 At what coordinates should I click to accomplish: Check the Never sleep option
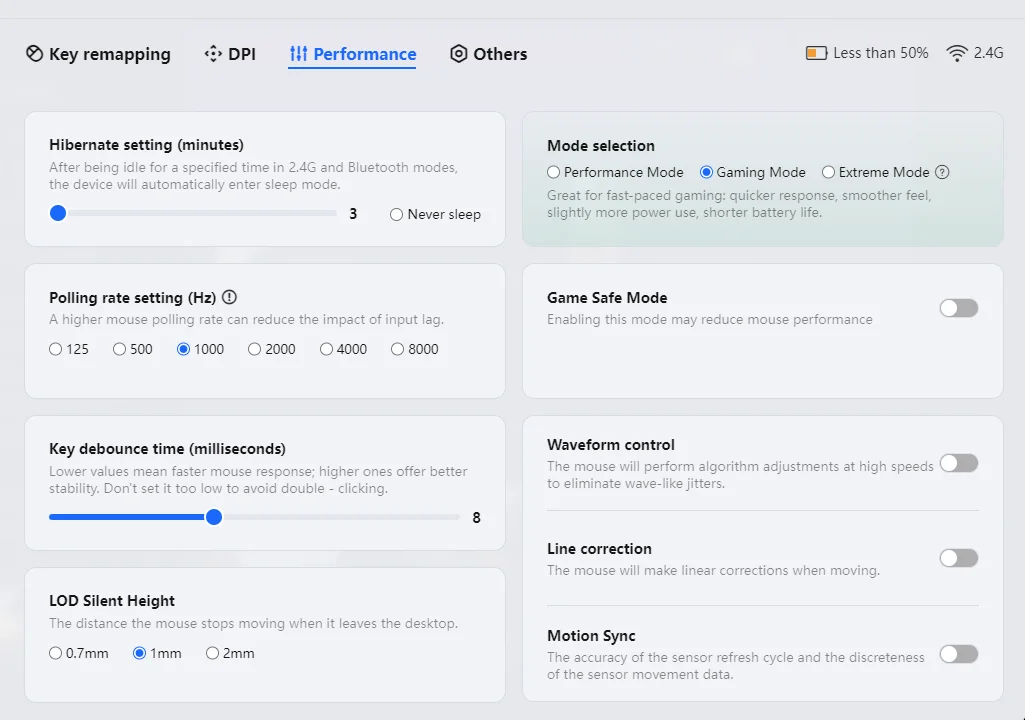(397, 214)
